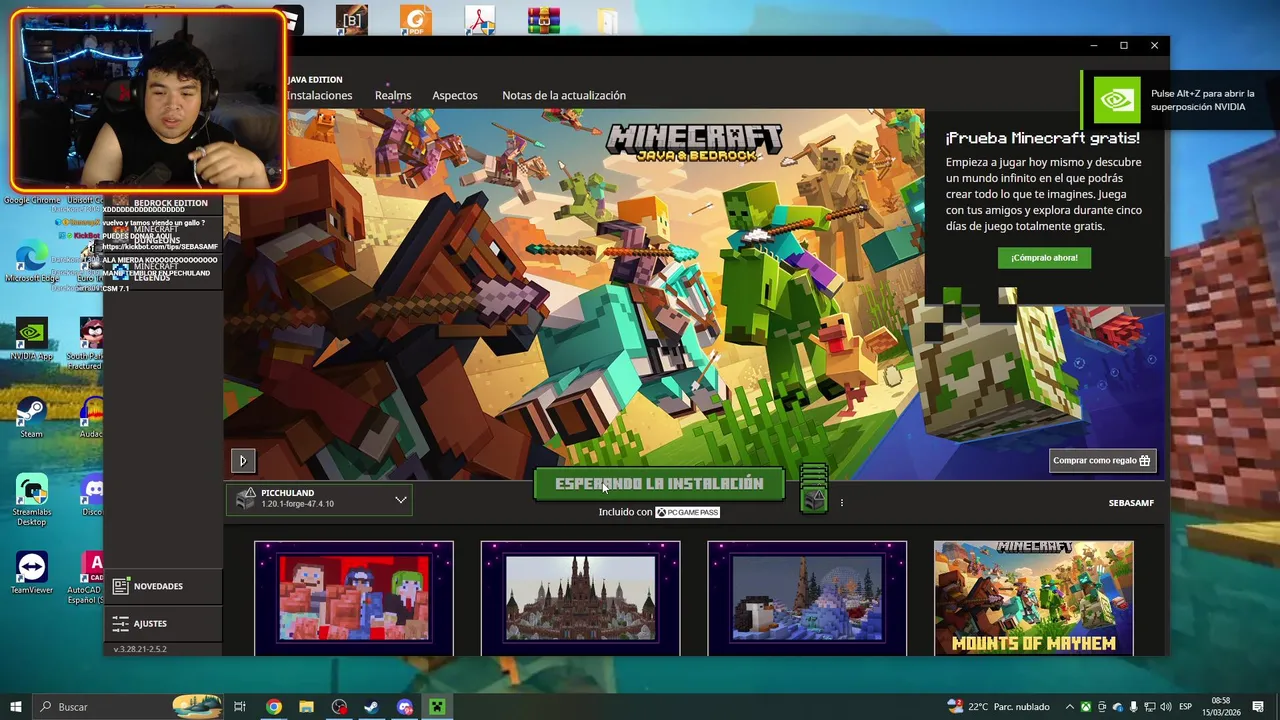This screenshot has height=720, width=1280.
Task: Open Steam from the taskbar
Action: pos(371,707)
